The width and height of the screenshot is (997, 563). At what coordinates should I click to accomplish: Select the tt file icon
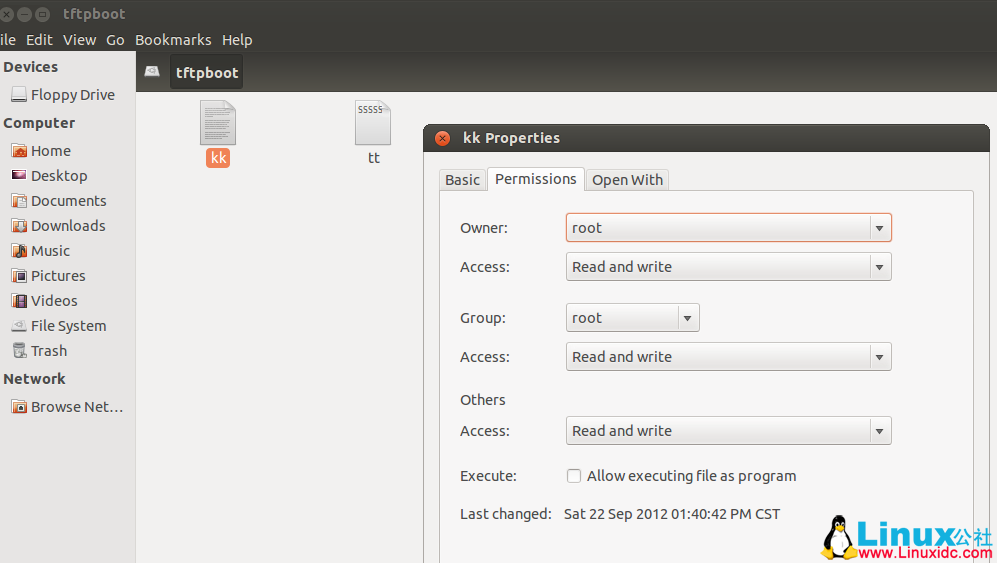[x=373, y=123]
